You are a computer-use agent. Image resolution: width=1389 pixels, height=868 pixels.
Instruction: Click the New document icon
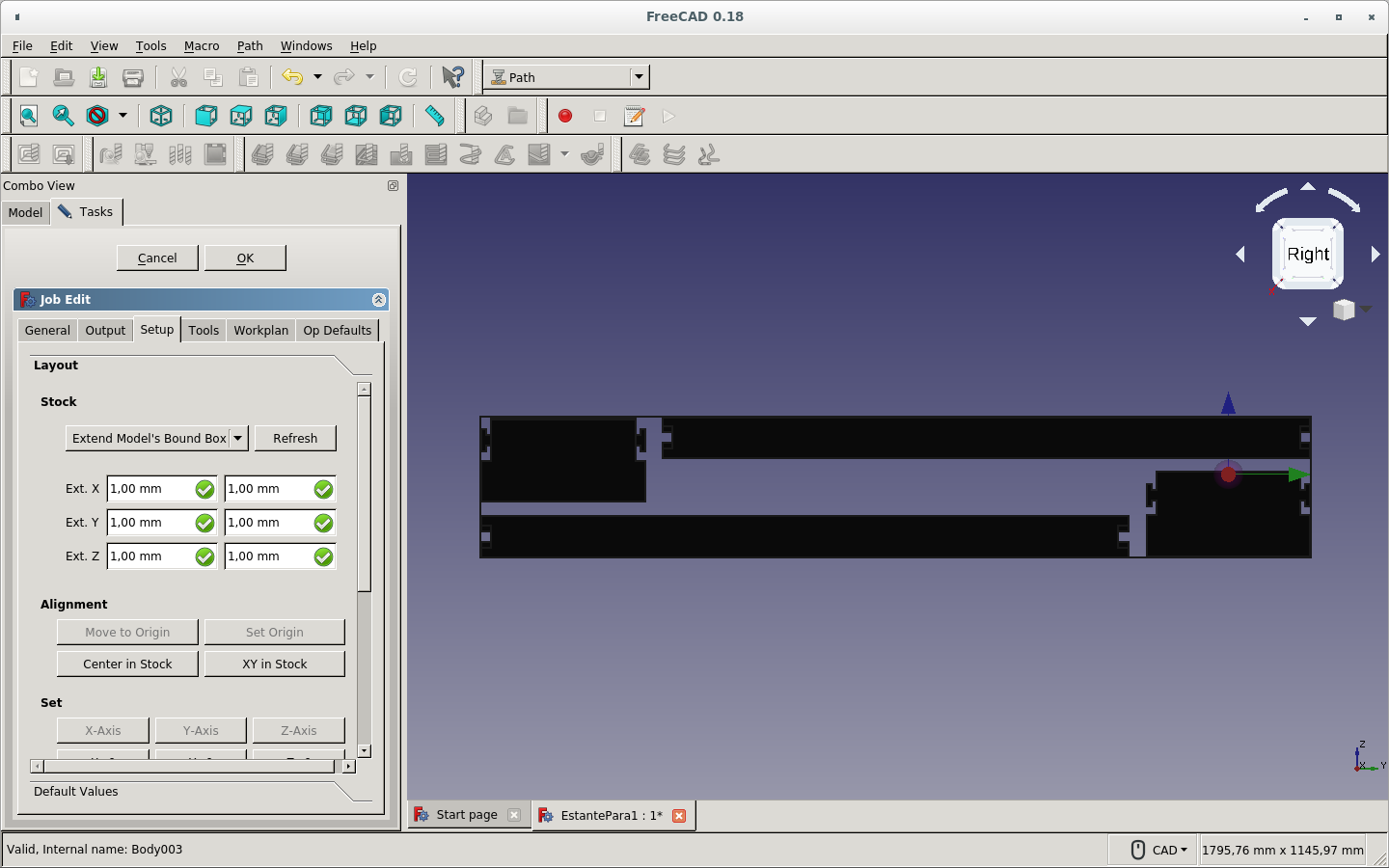29,77
